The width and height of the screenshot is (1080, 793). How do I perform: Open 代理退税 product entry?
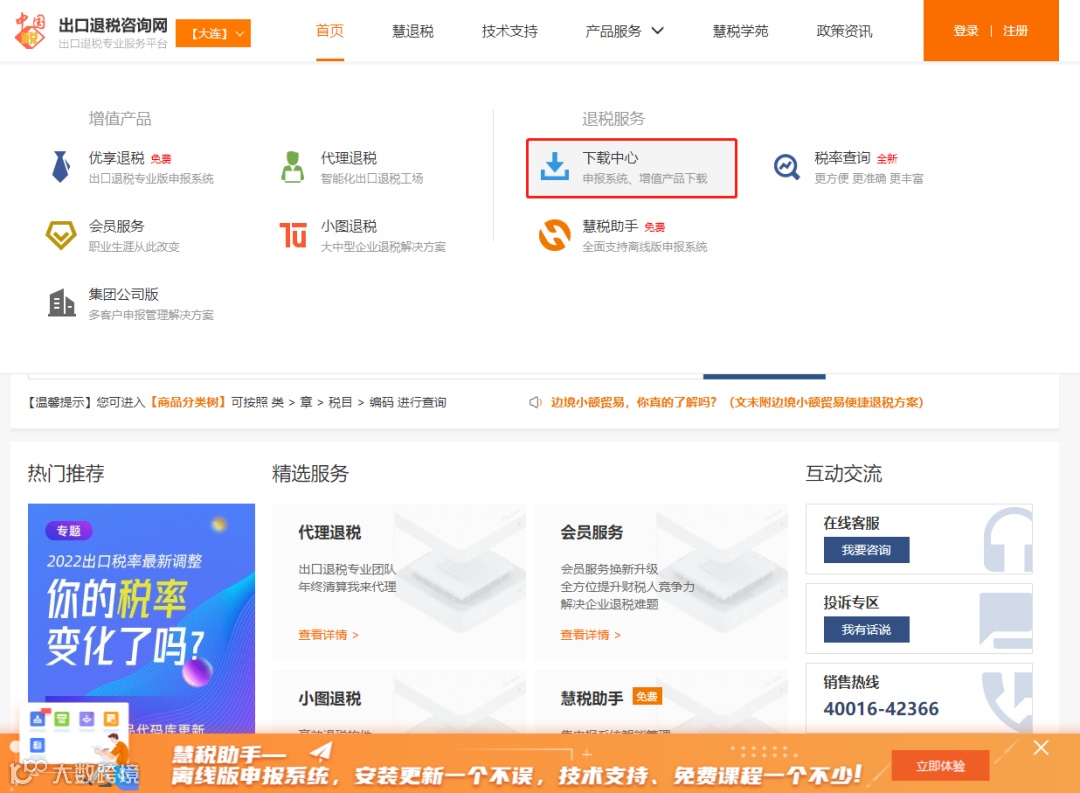point(372,167)
